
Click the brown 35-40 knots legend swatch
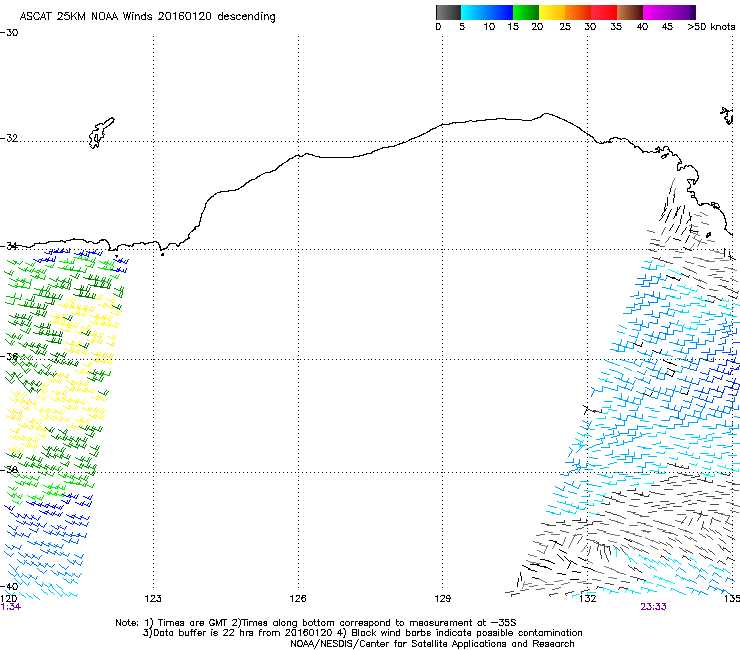(630, 12)
